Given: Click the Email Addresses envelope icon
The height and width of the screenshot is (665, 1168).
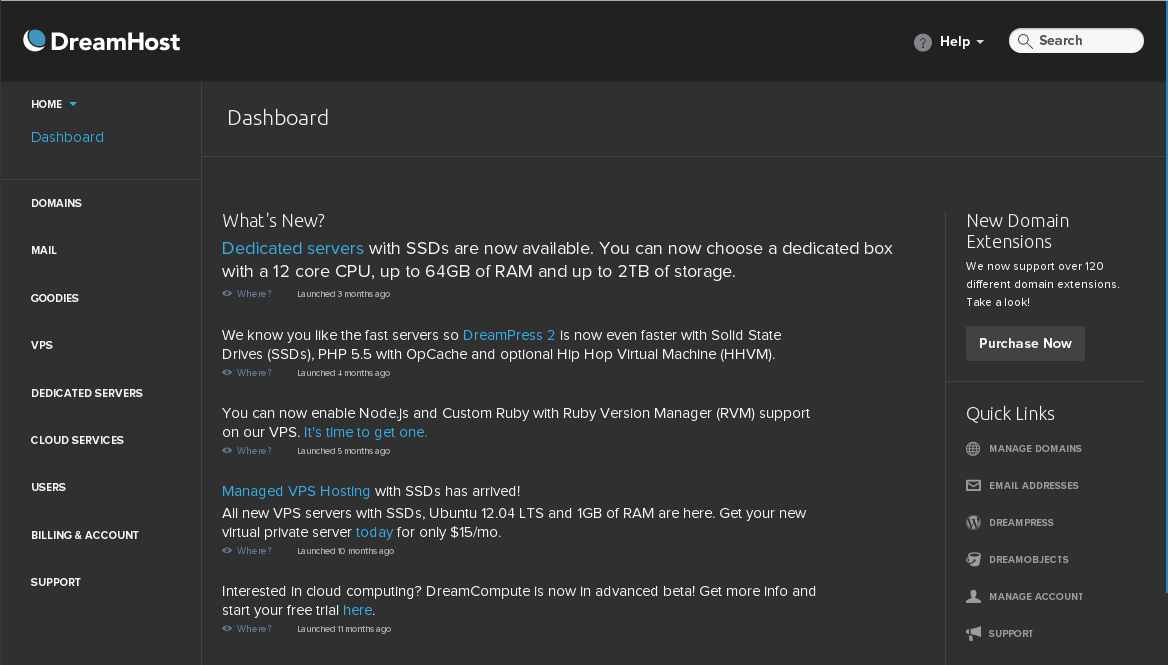Looking at the screenshot, I should pyautogui.click(x=973, y=486).
